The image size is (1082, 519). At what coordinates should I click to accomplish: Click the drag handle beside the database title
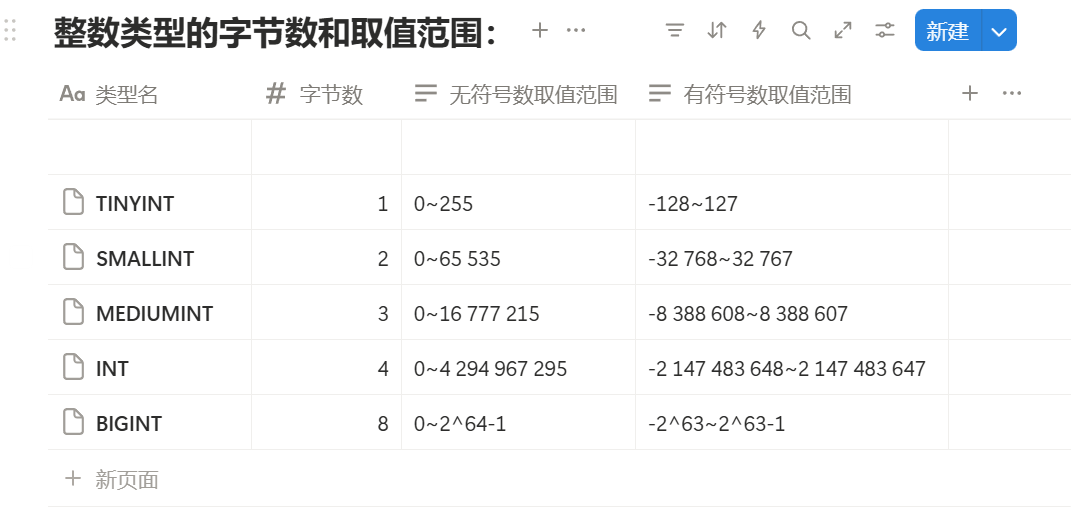10,30
